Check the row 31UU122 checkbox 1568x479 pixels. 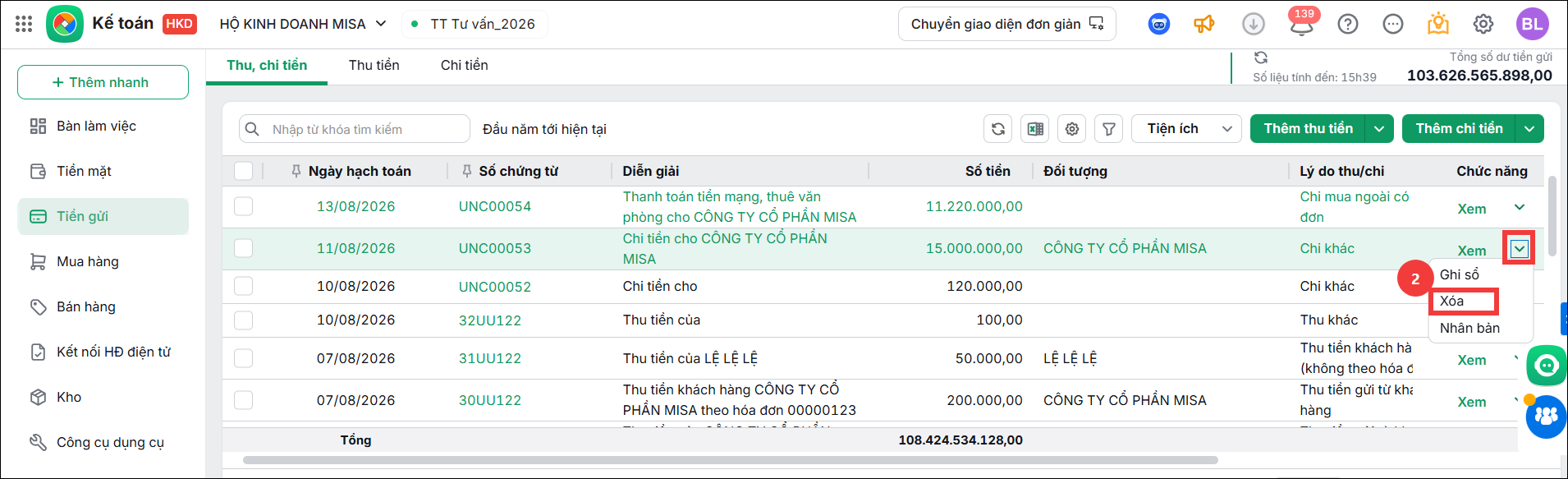pyautogui.click(x=243, y=358)
